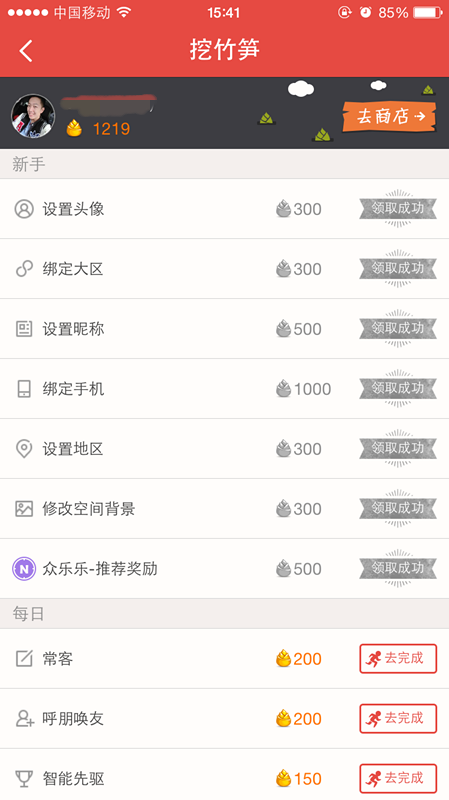This screenshot has height=800, width=449.
Task: Open the user avatar photo
Action: coord(33,116)
